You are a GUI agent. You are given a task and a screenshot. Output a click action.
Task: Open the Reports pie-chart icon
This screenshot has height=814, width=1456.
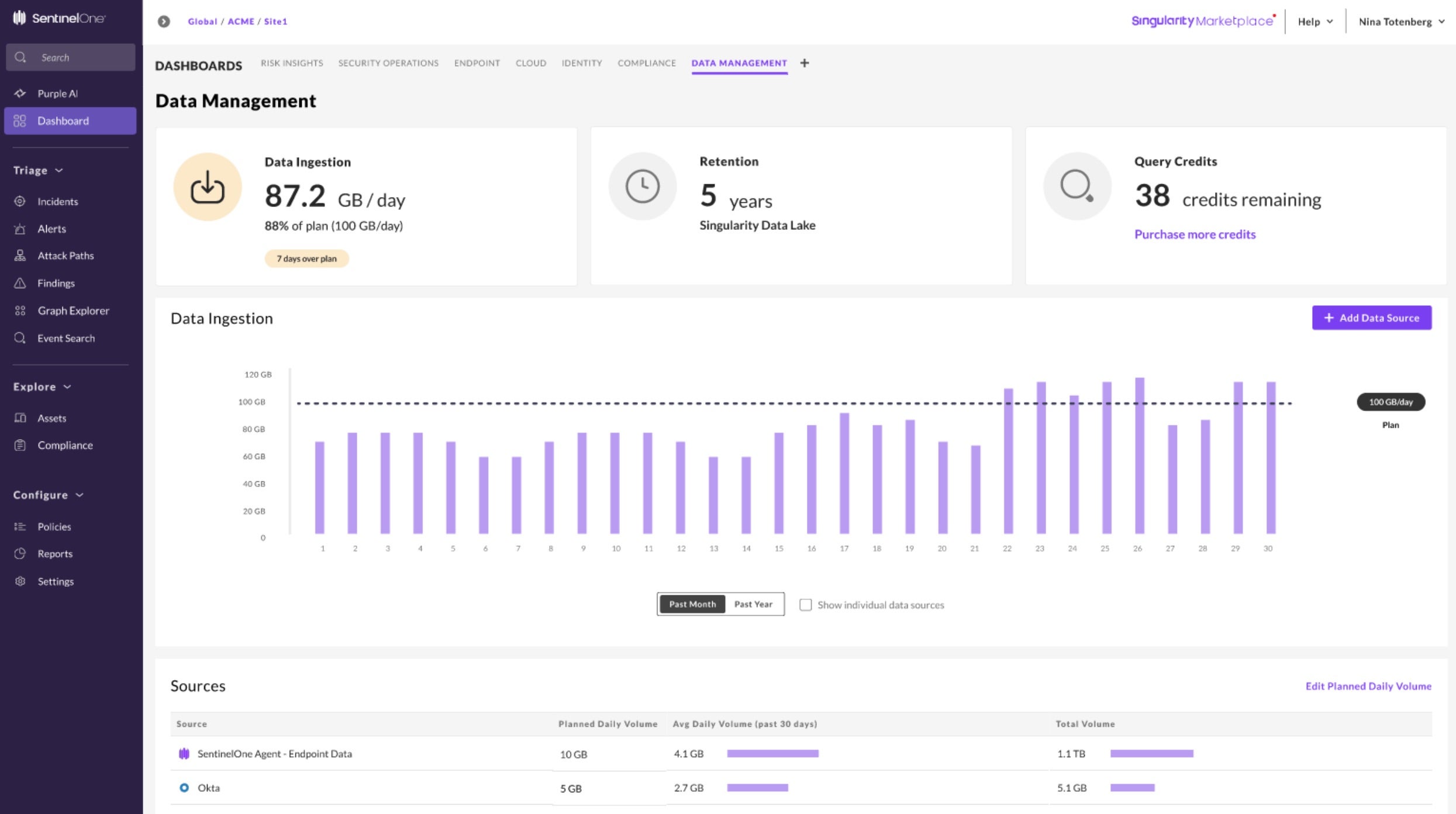[20, 553]
